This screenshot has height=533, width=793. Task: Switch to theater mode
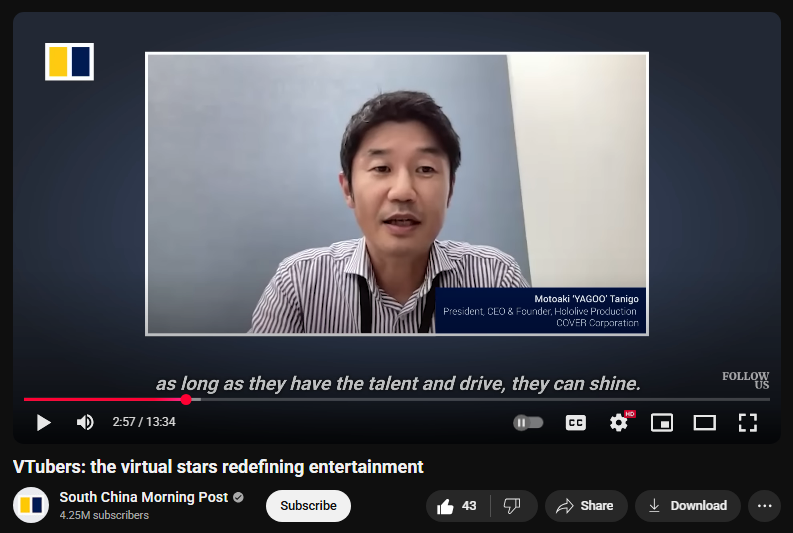[705, 423]
